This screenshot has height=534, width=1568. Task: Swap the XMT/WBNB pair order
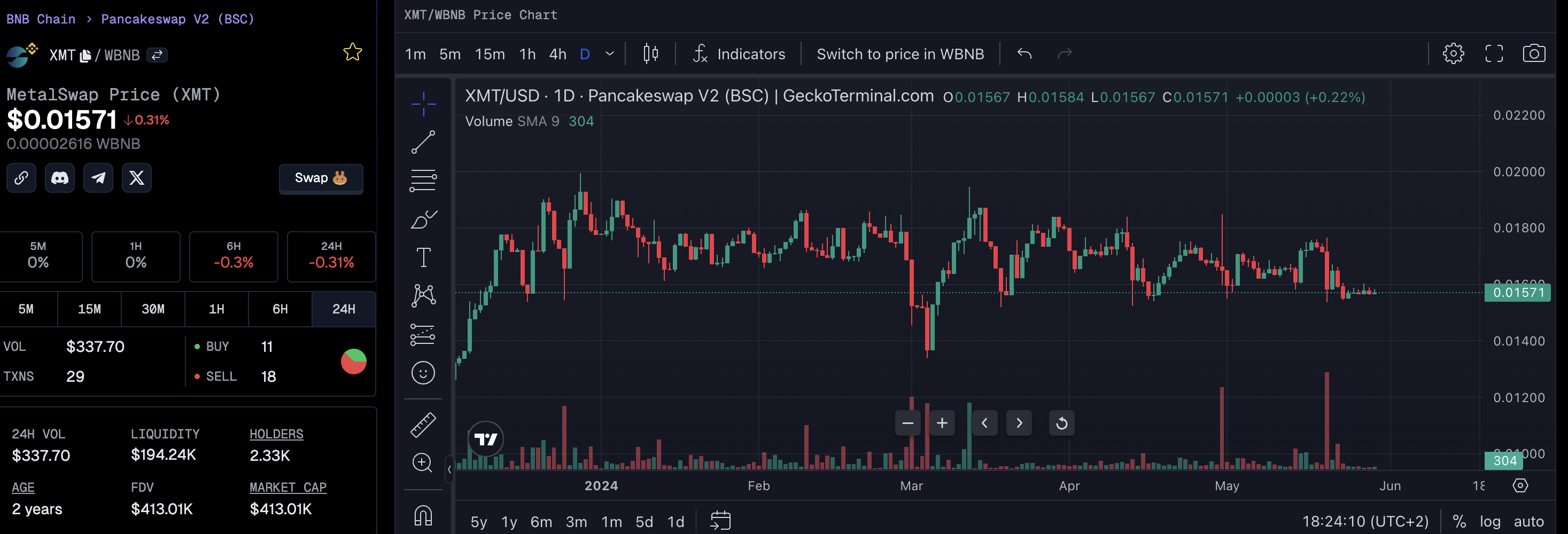(x=157, y=56)
